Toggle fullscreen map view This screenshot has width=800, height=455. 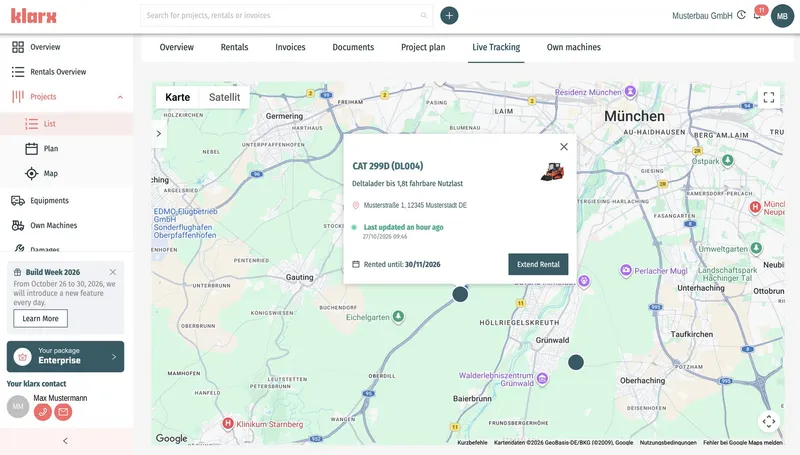769,97
